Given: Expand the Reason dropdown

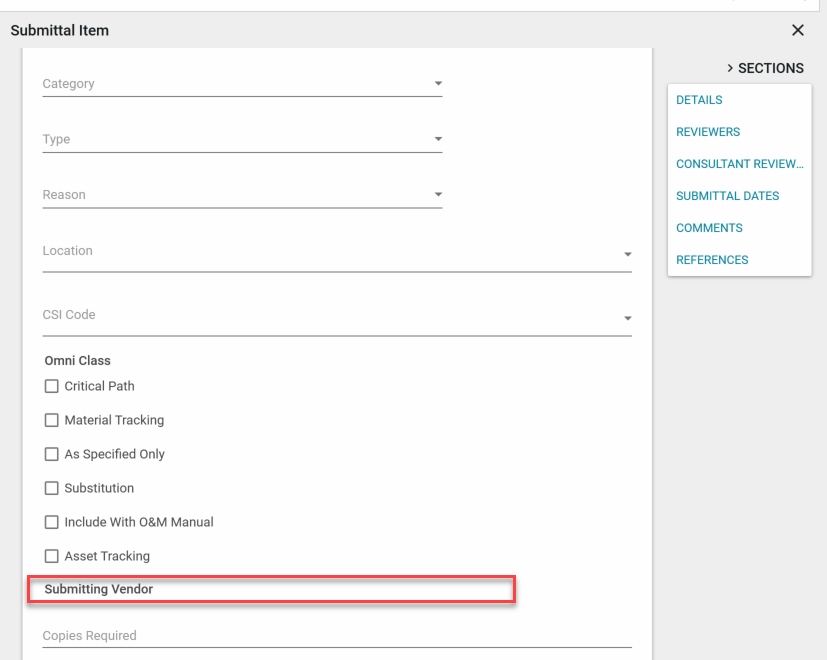Looking at the screenshot, I should pos(438,195).
